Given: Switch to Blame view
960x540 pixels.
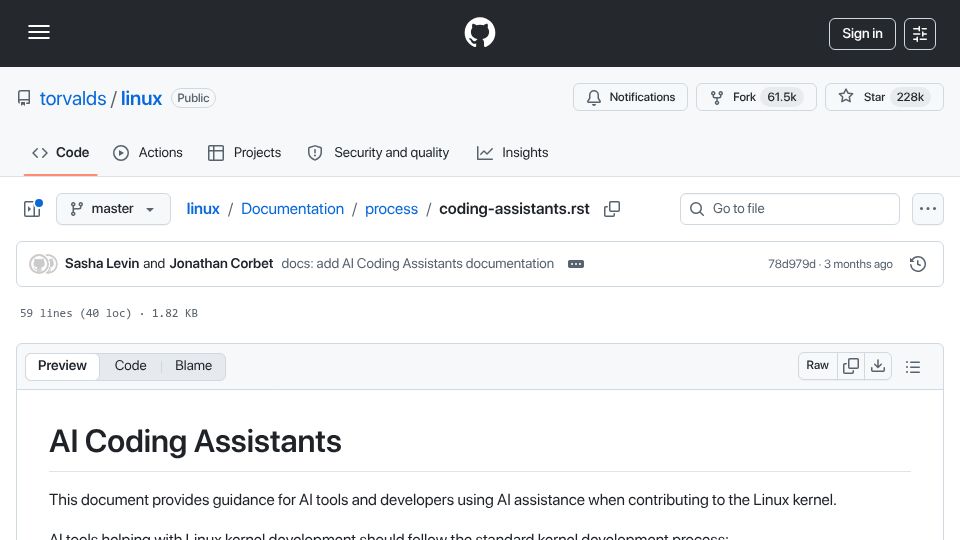Looking at the screenshot, I should click(x=193, y=366).
